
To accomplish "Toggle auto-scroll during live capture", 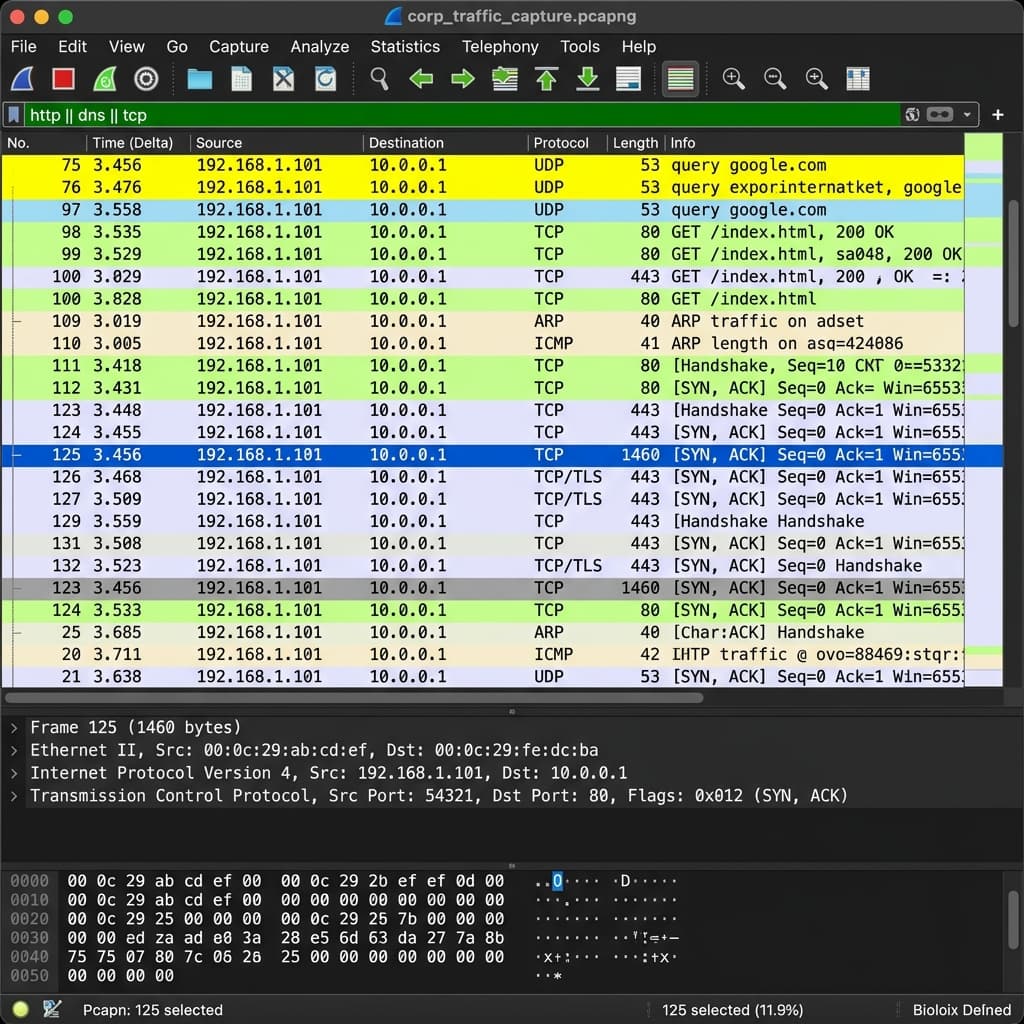I will click(x=628, y=79).
